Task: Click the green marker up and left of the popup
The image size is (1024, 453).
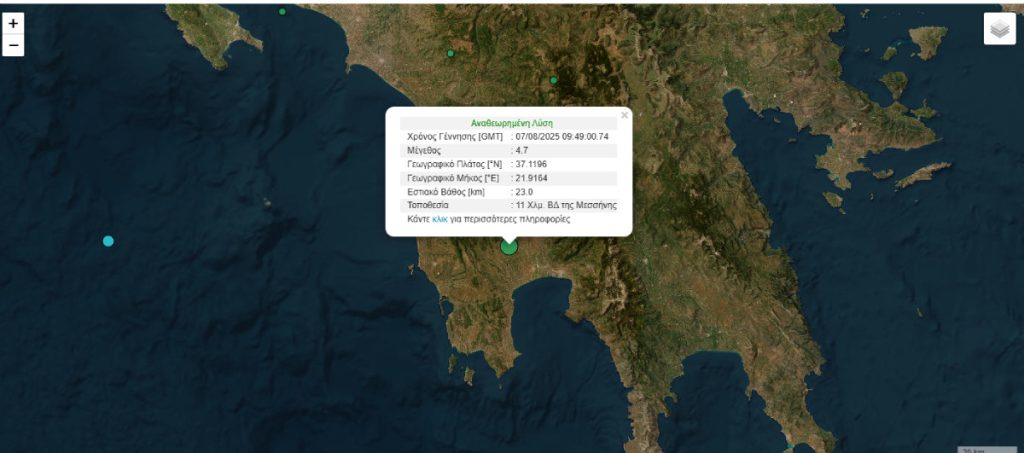Action: [451, 53]
